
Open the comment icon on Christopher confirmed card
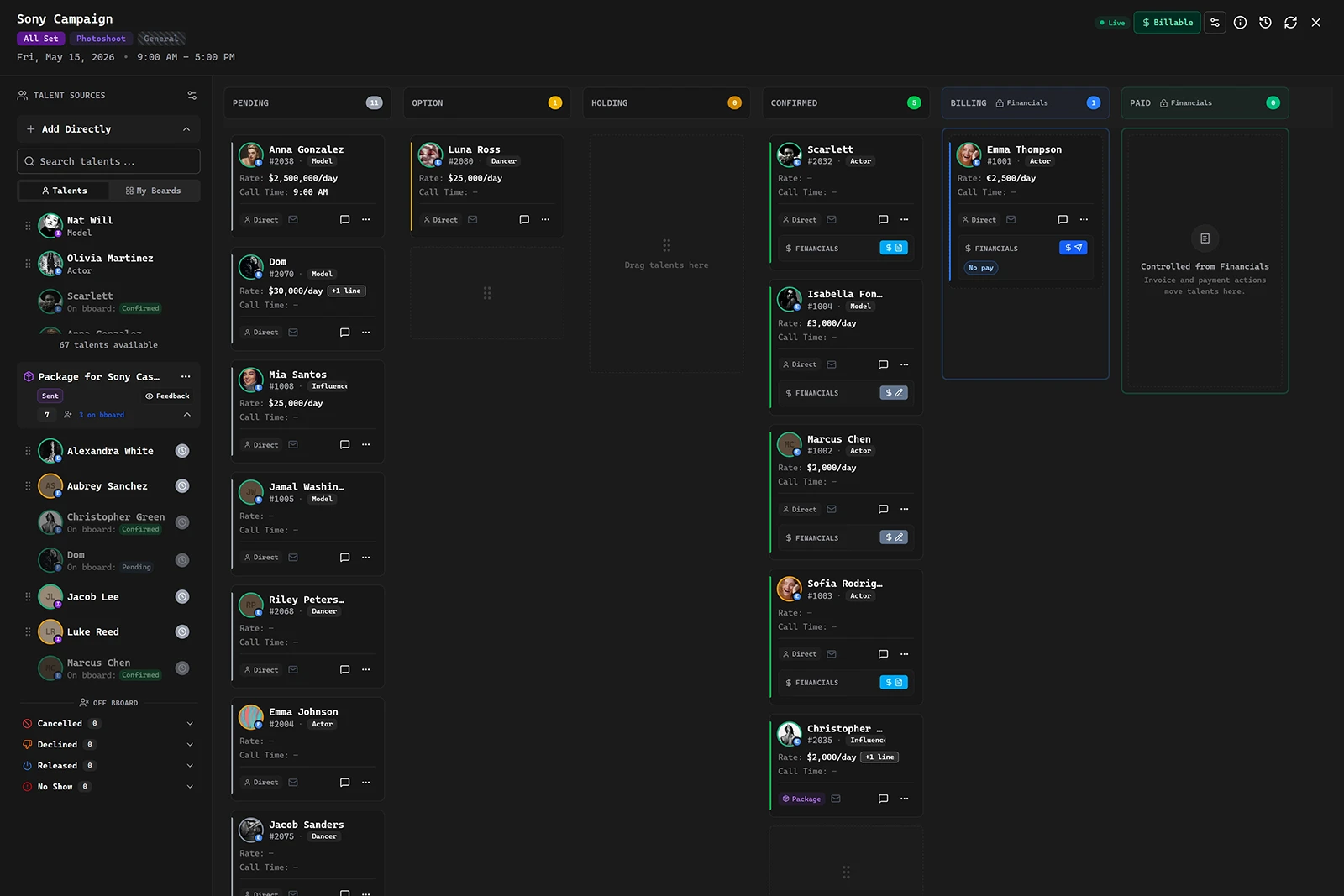883,799
